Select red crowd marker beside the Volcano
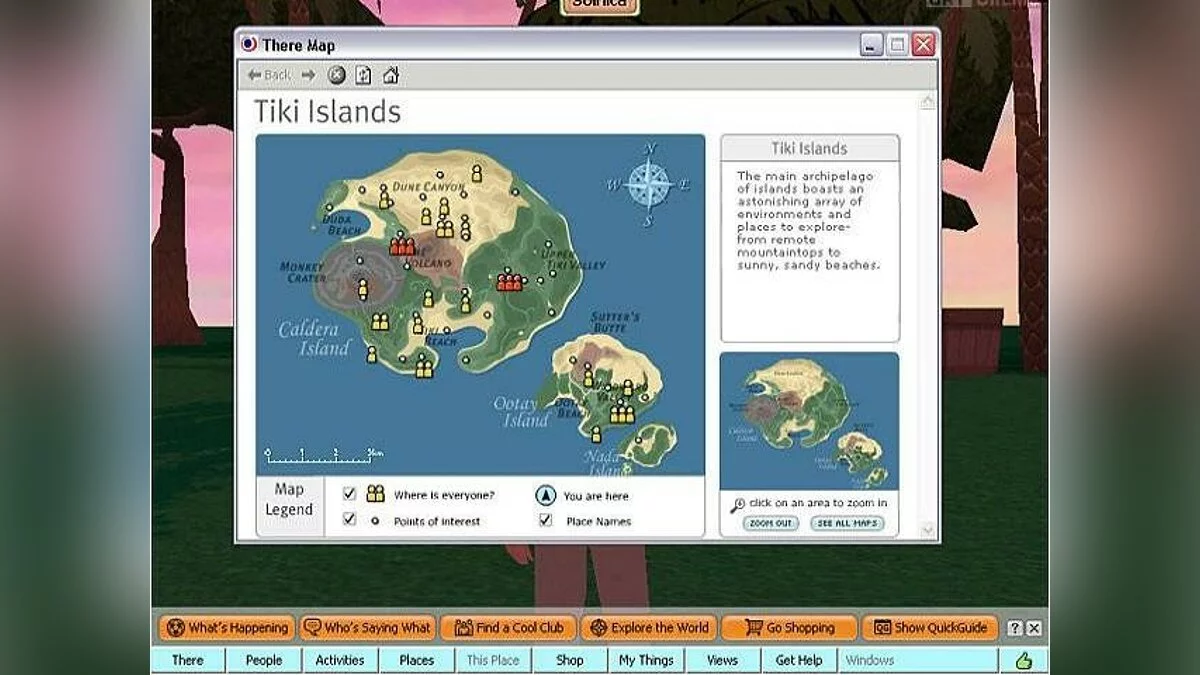 click(402, 245)
